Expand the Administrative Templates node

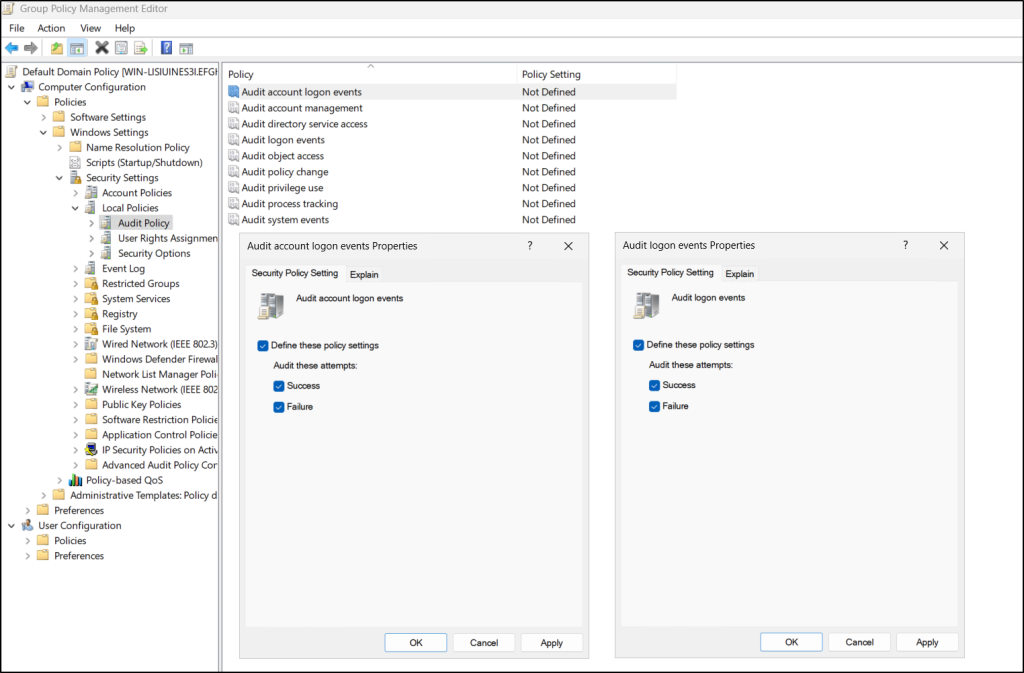click(44, 495)
